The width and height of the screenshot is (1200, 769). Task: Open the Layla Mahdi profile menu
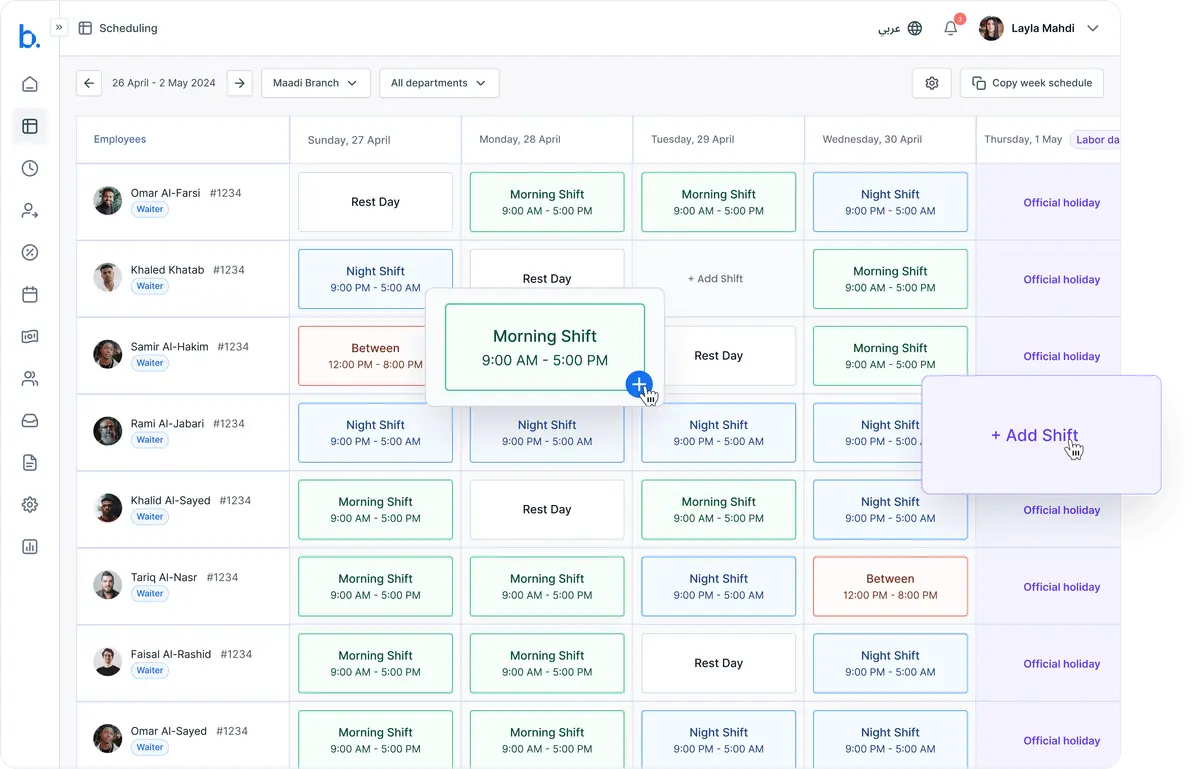pos(1039,28)
